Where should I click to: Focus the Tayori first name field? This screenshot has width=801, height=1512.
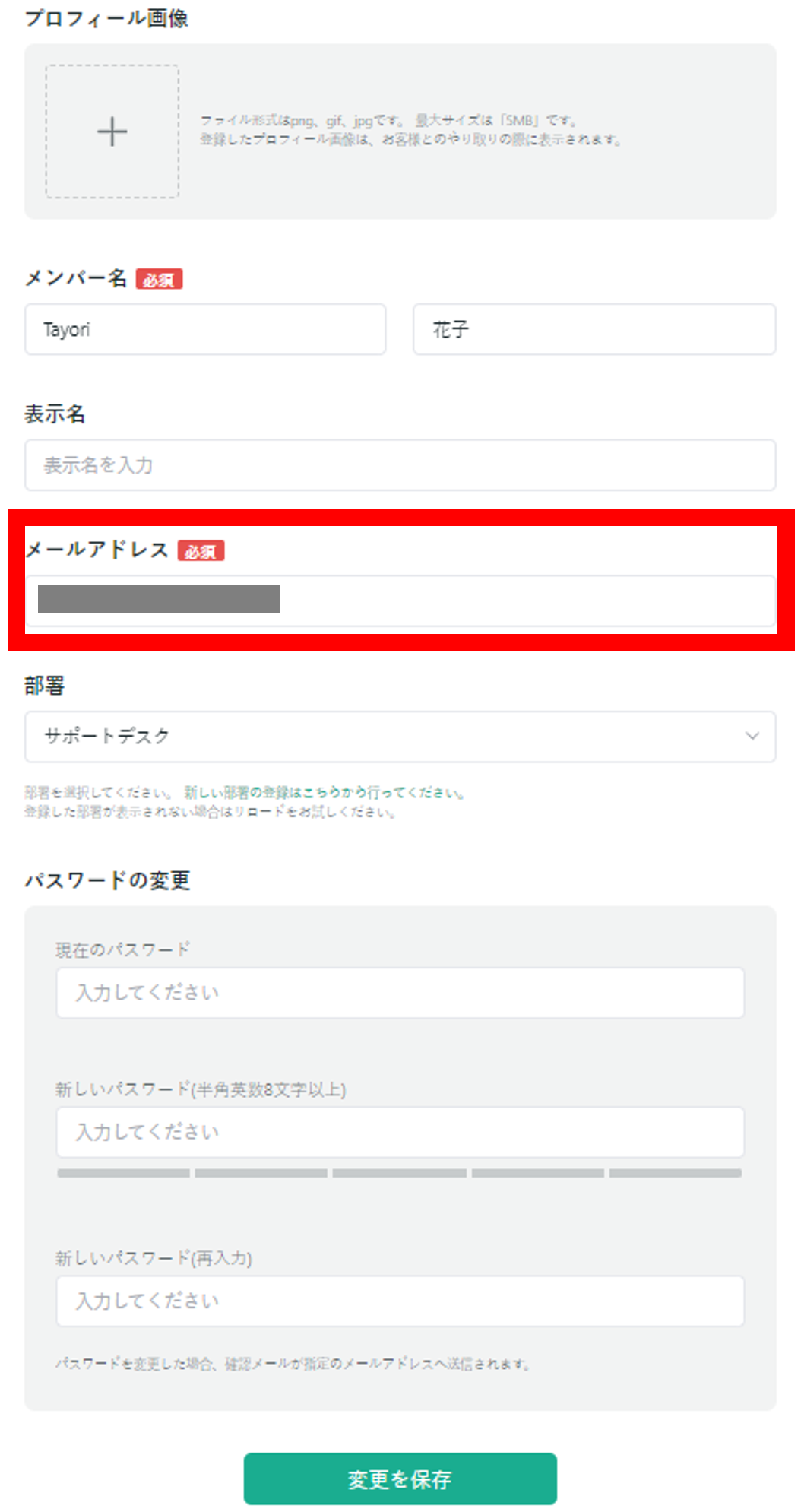click(205, 329)
